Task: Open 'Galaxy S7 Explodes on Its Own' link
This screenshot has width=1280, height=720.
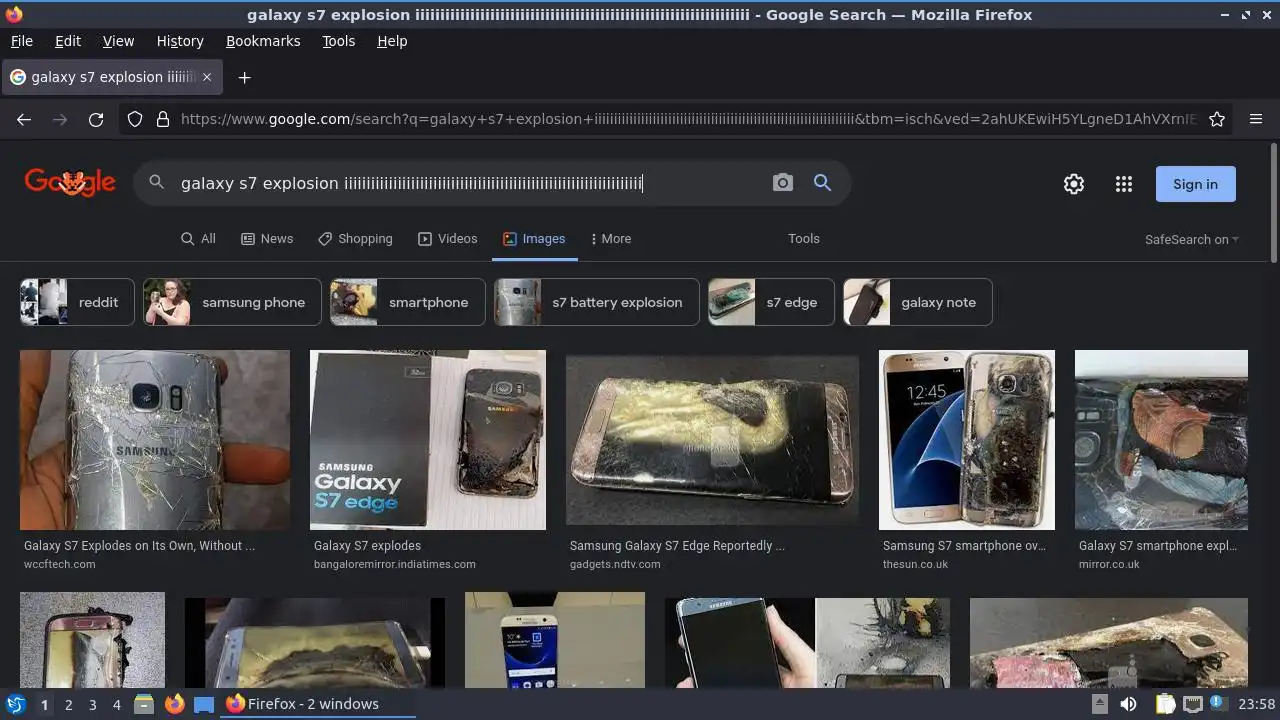Action: pyautogui.click(x=139, y=546)
